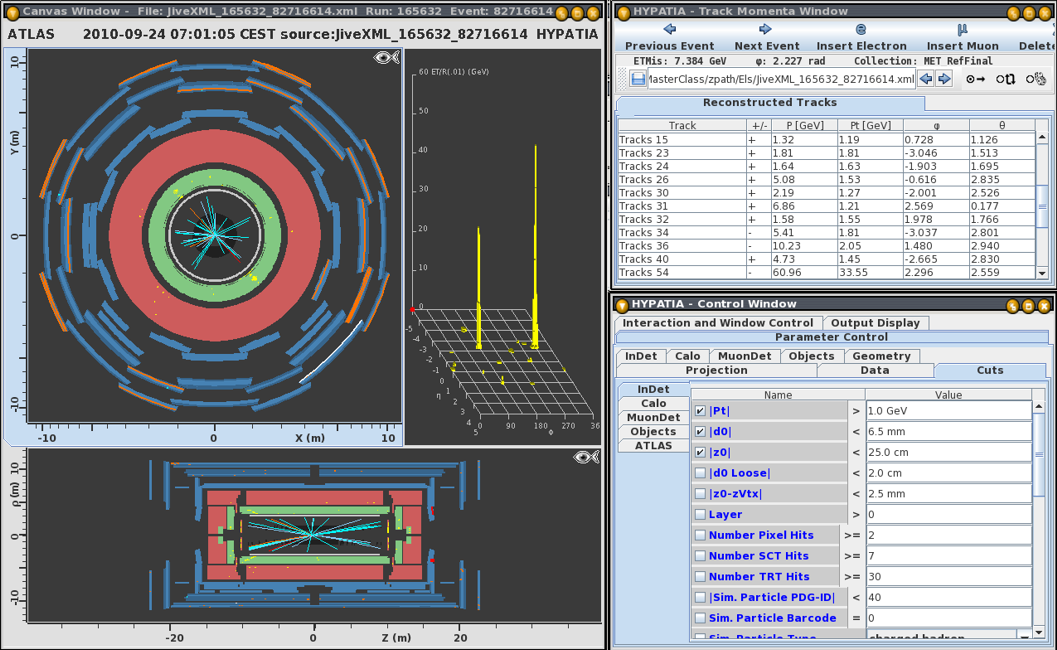Switch to the Output Display tab

coord(875,323)
